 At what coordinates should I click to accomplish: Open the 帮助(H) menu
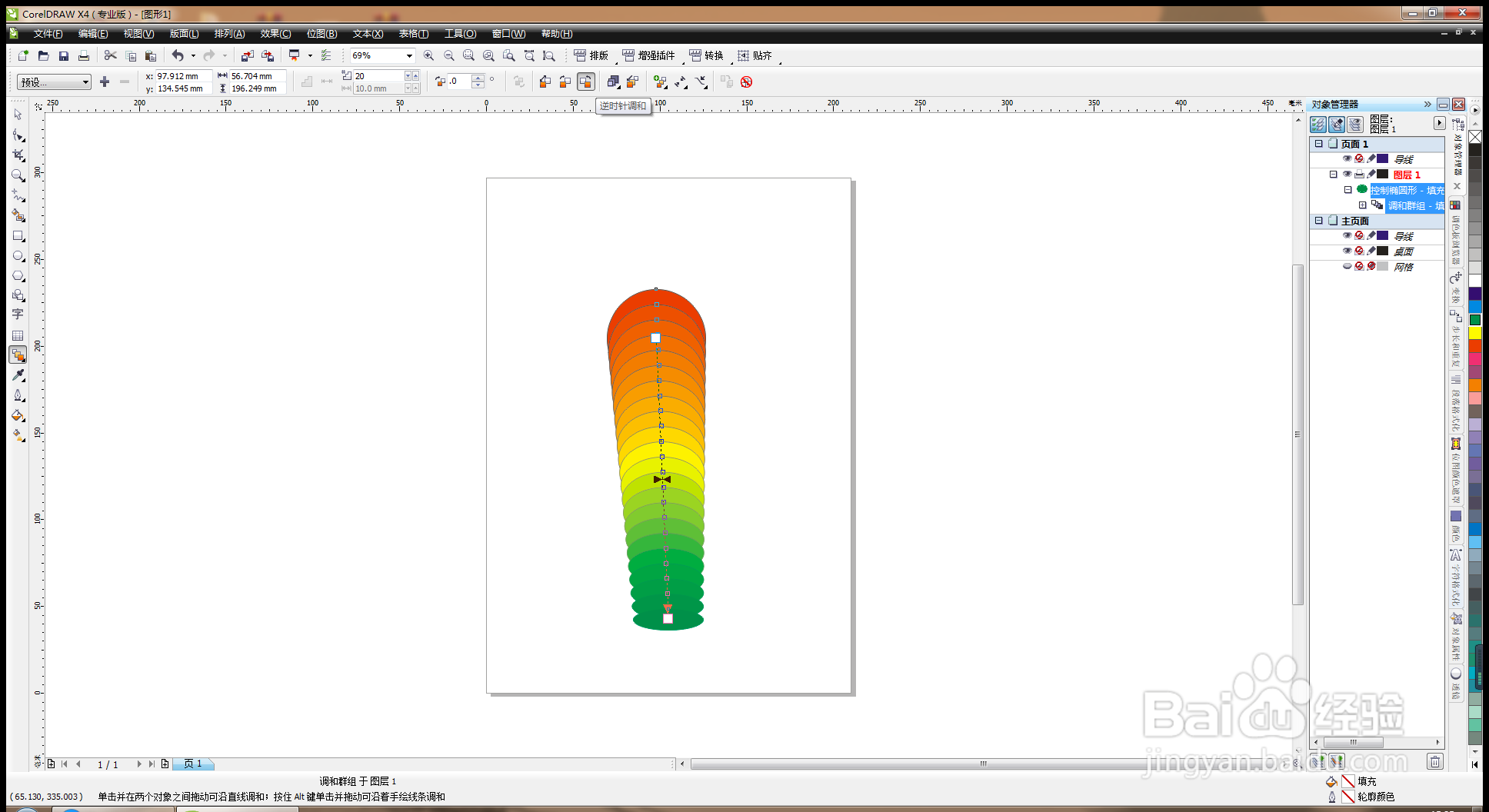pos(557,34)
